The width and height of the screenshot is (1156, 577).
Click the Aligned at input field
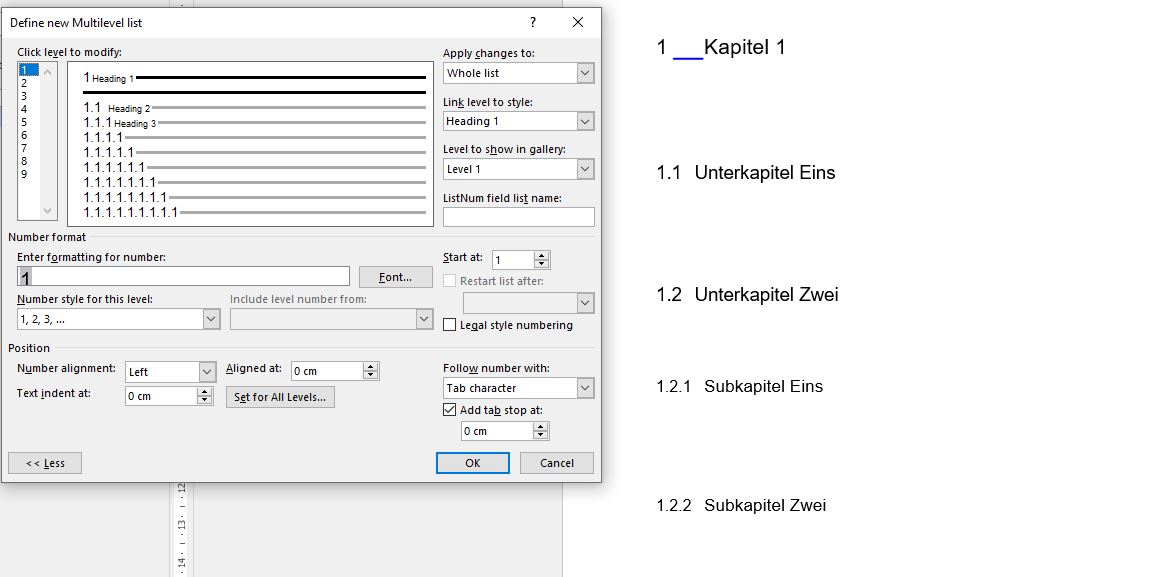coord(327,371)
